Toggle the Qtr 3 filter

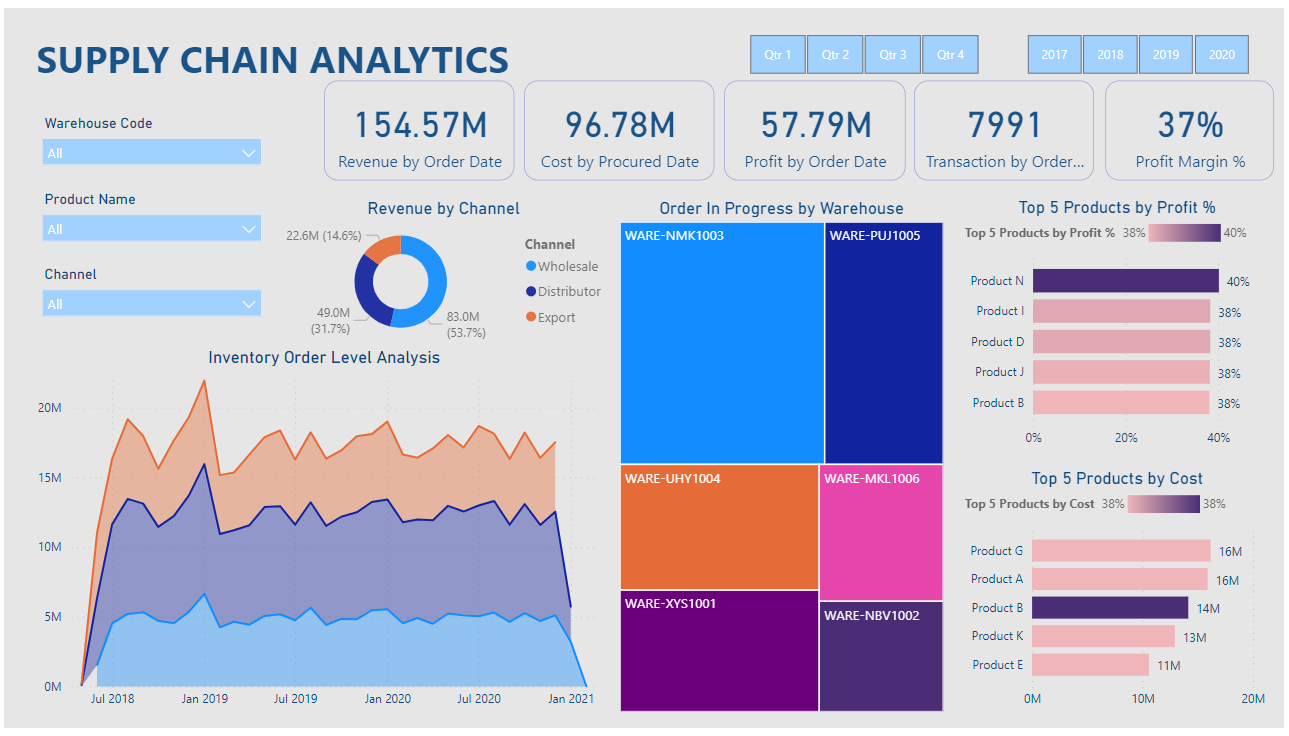click(x=893, y=55)
